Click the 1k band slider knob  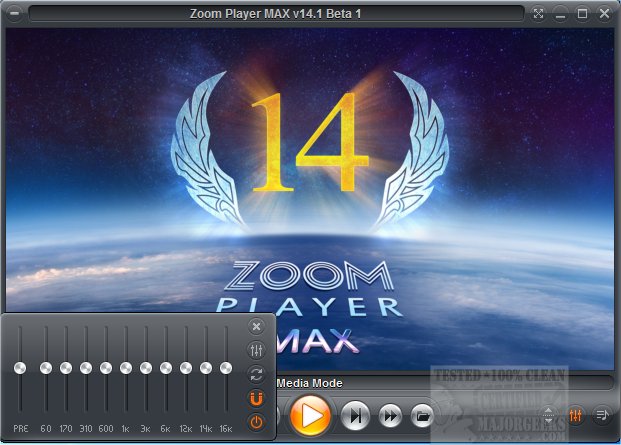point(126,368)
